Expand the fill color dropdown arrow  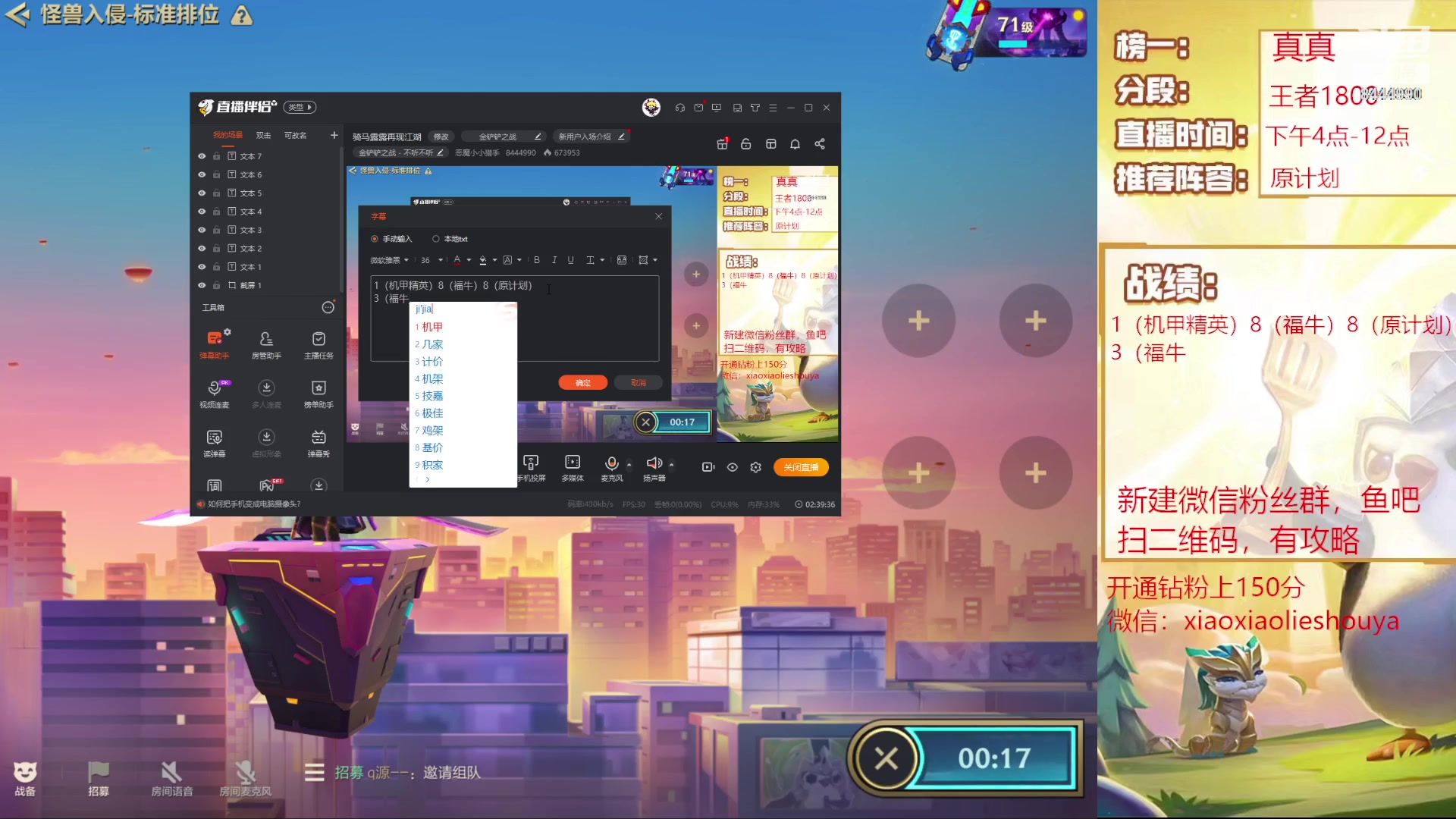pos(494,260)
